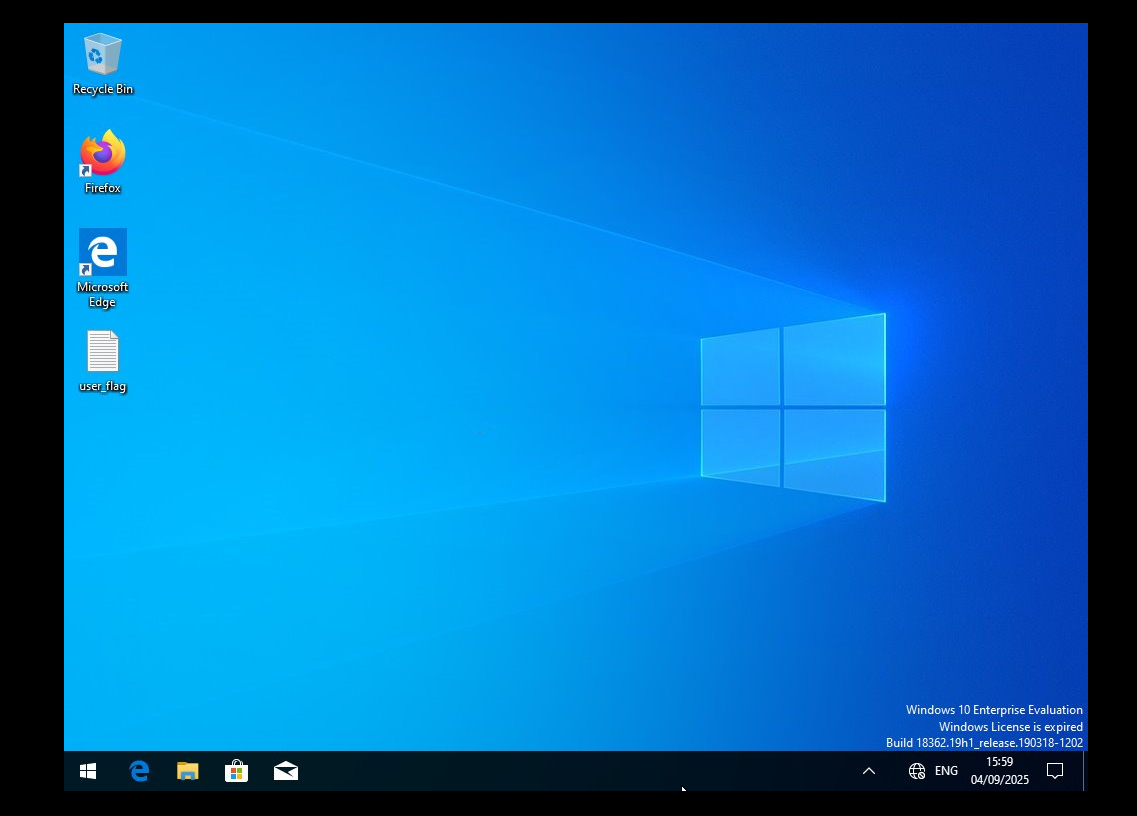Launch Edge from the taskbar
Viewport: 1137px width, 816px height.
tap(139, 771)
